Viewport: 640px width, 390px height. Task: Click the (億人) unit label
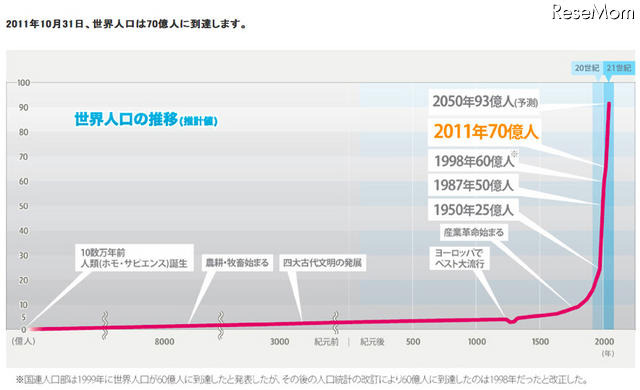[x=23, y=341]
